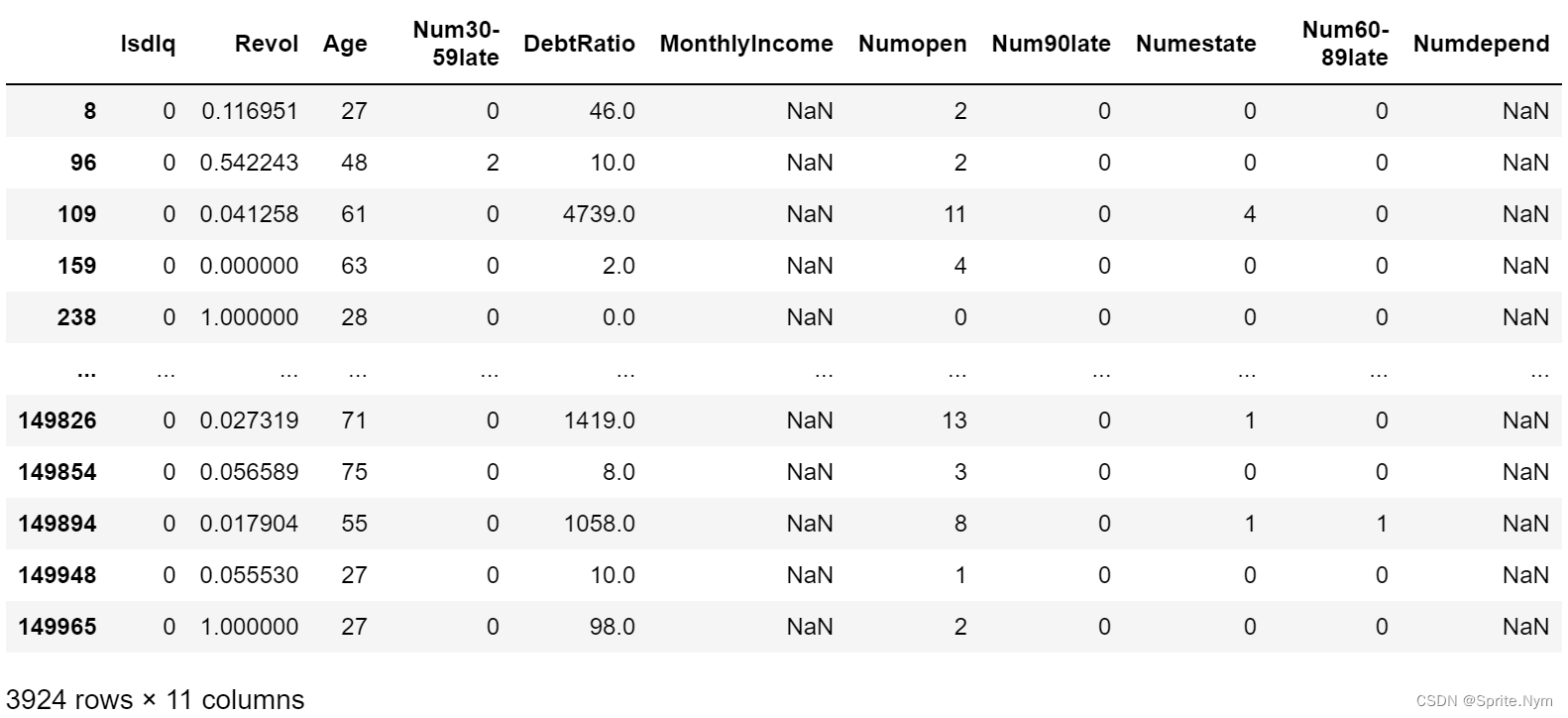Click Num30-59late value 2 in row 96
This screenshot has width=1568, height=718.
493,163
